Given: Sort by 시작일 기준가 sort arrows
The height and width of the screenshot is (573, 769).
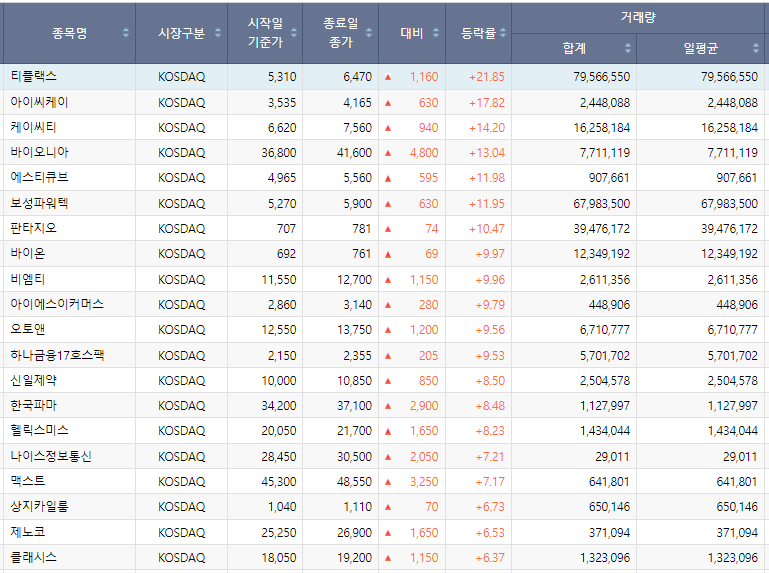Looking at the screenshot, I should 294,33.
